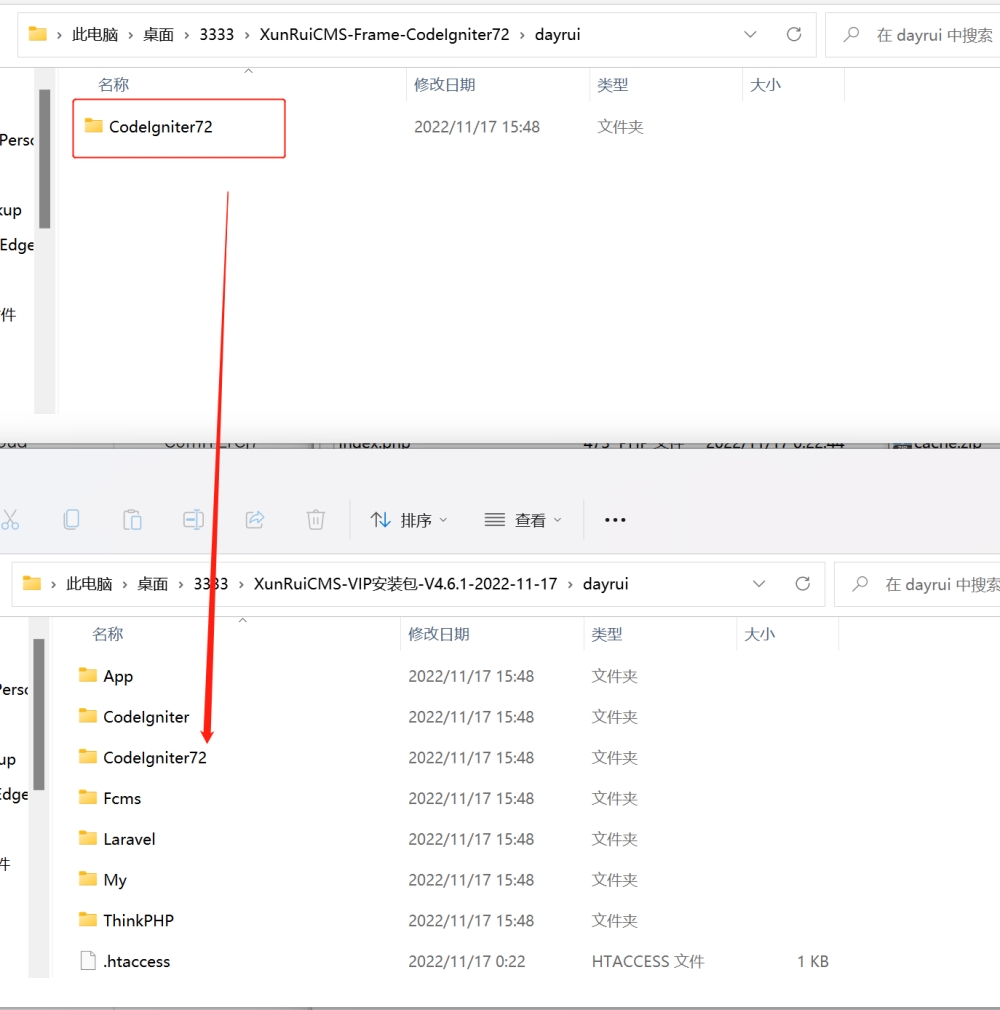The width and height of the screenshot is (1000, 1010).
Task: Select the ThinkPHP folder
Action: coord(139,920)
